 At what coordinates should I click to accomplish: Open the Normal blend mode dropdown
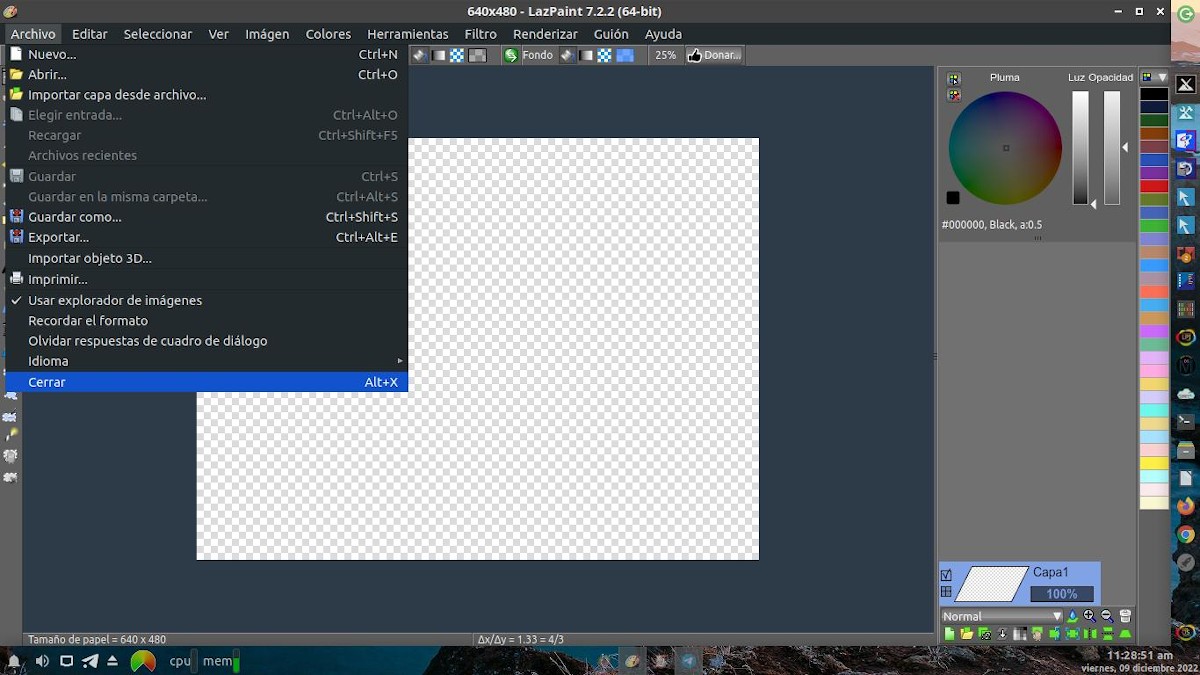click(x=1002, y=616)
